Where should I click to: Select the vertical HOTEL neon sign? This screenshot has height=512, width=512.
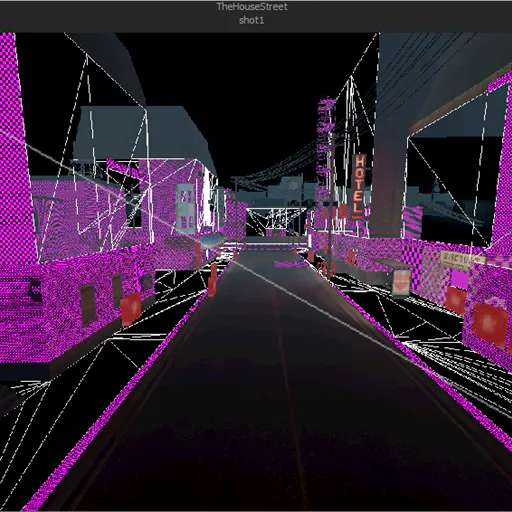coord(359,186)
